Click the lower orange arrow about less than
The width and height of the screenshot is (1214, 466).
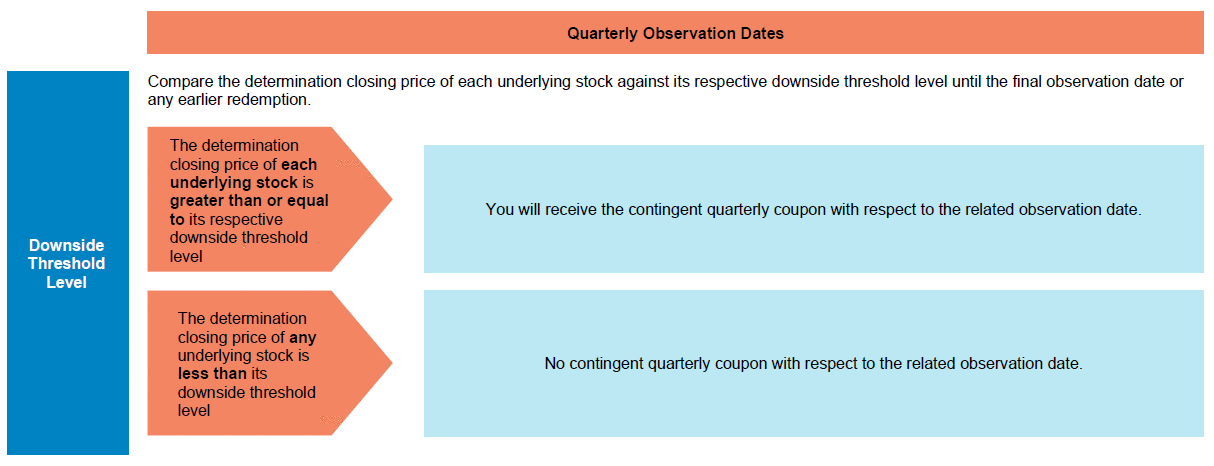click(270, 363)
